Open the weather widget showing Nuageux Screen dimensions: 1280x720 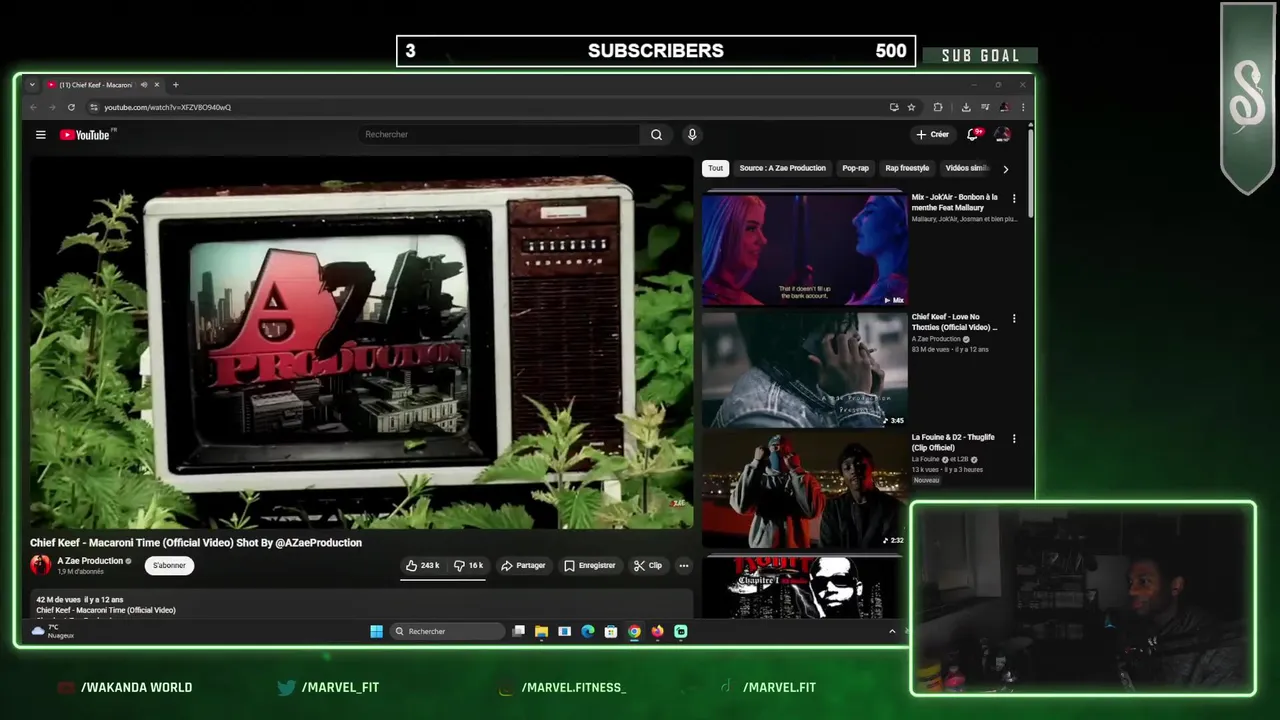53,631
